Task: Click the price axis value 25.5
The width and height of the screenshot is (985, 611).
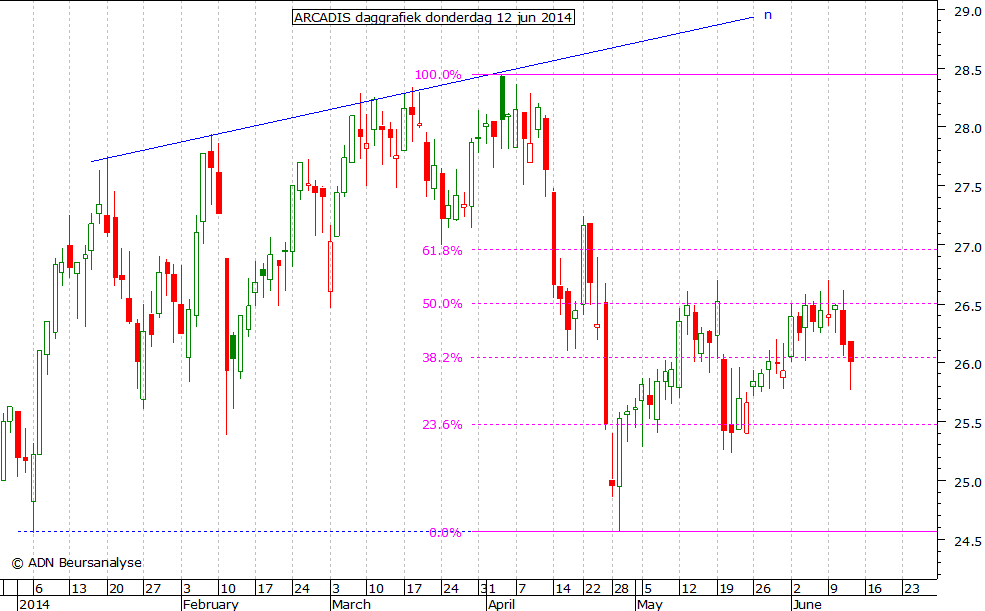Action: point(967,423)
